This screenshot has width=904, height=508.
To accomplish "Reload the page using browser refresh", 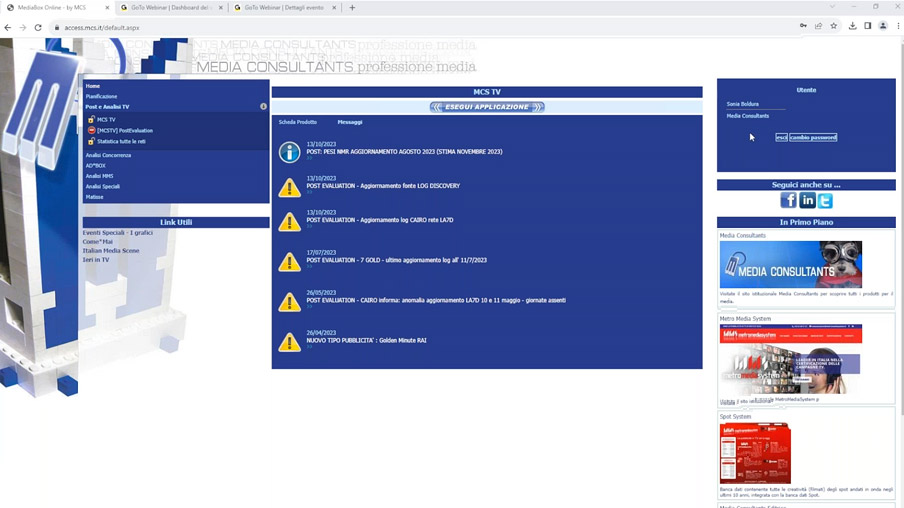I will (x=38, y=27).
